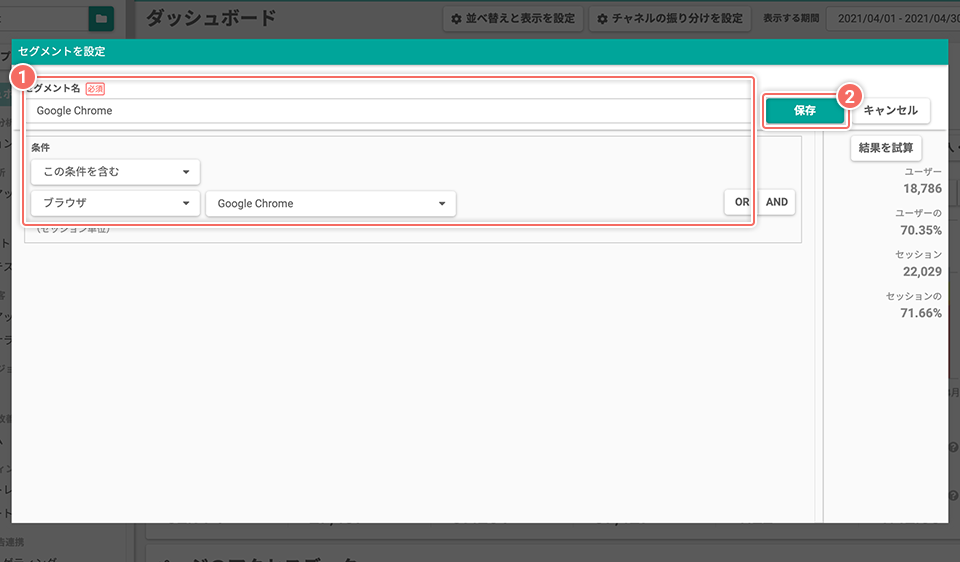Click the user count 18,786
960x562 pixels.
(922, 189)
